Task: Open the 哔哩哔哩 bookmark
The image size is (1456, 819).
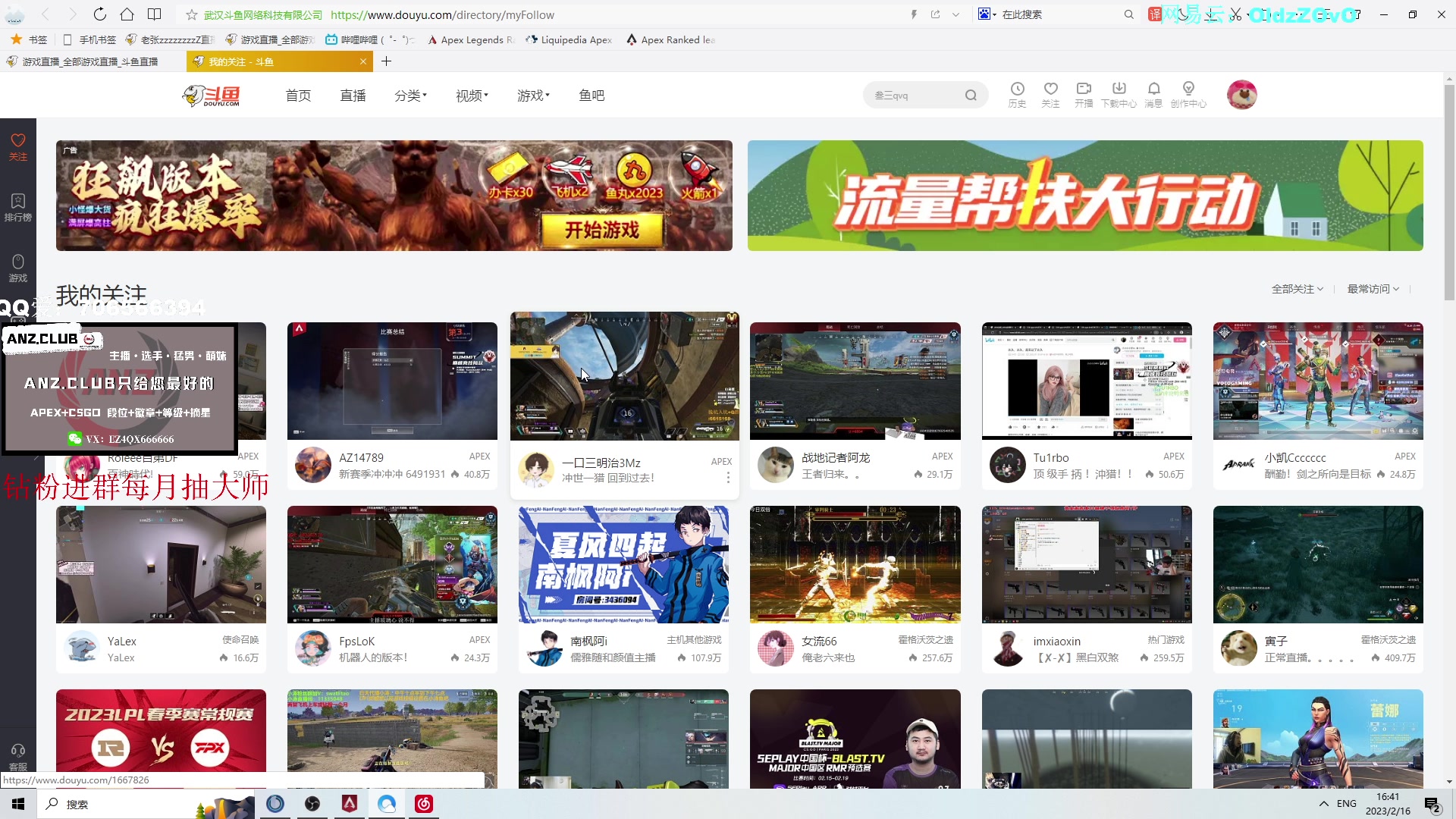Action: click(369, 39)
